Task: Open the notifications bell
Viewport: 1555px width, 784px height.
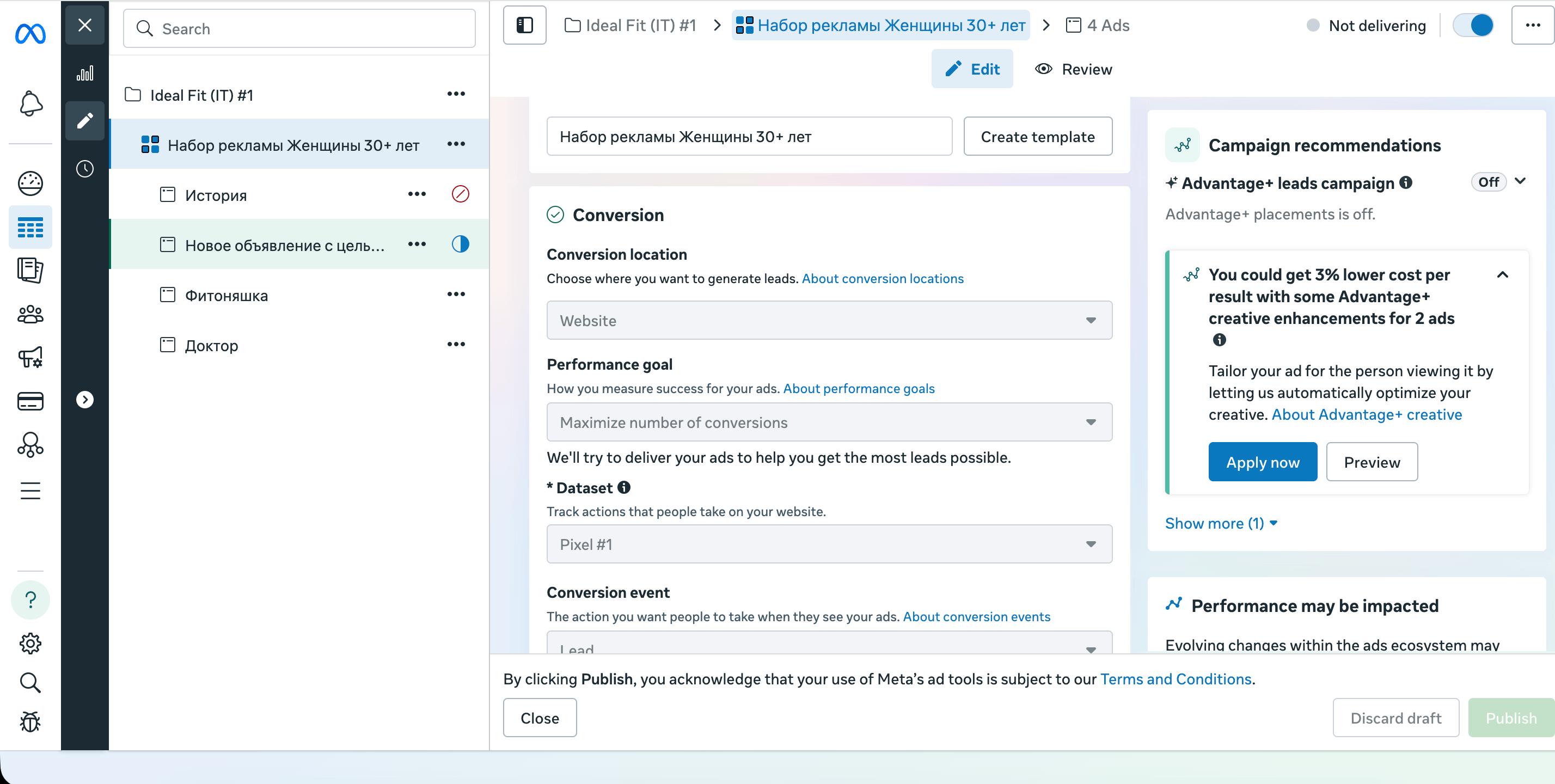Action: tap(30, 103)
